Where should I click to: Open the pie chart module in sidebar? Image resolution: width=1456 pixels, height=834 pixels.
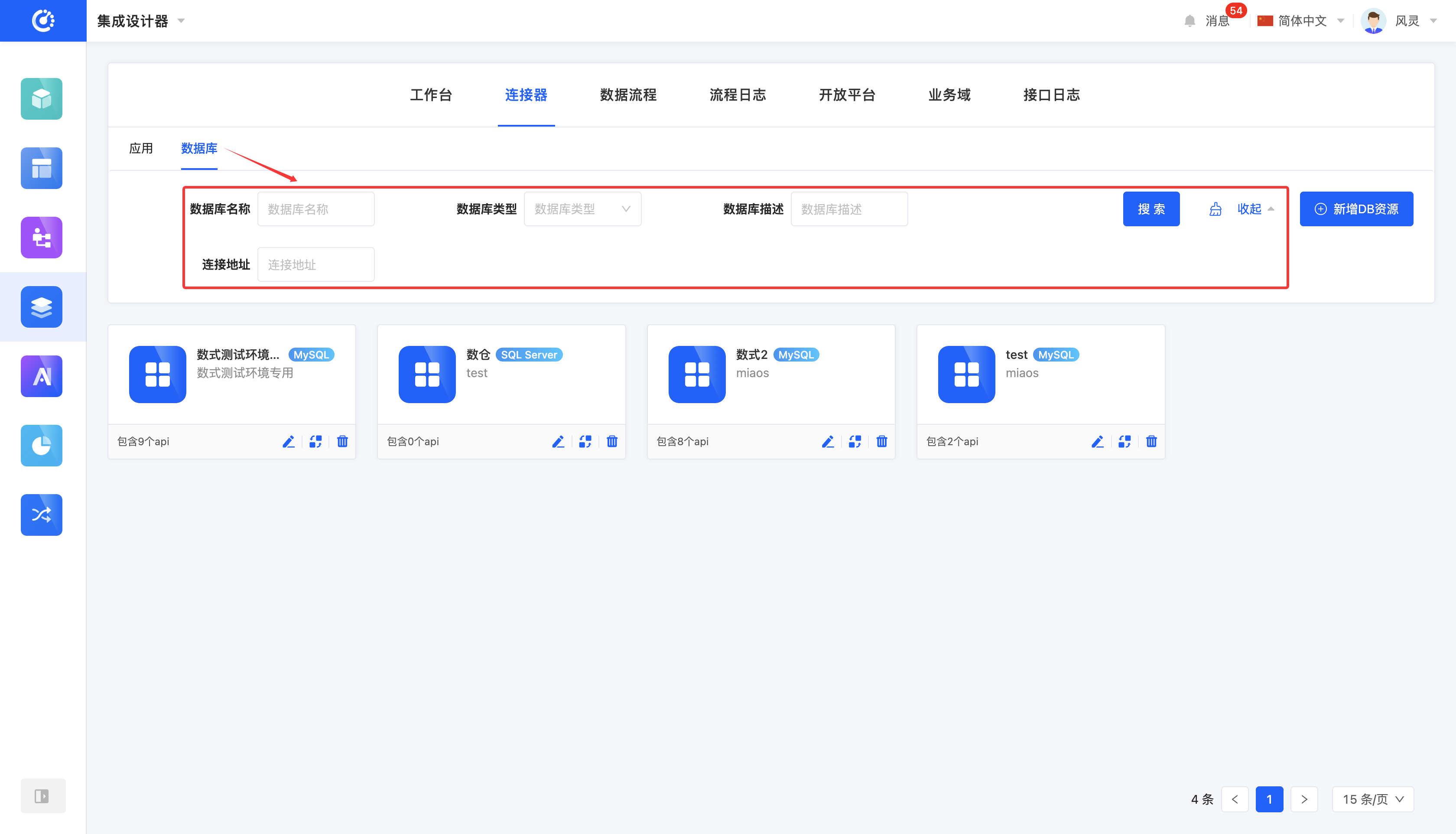[x=41, y=445]
